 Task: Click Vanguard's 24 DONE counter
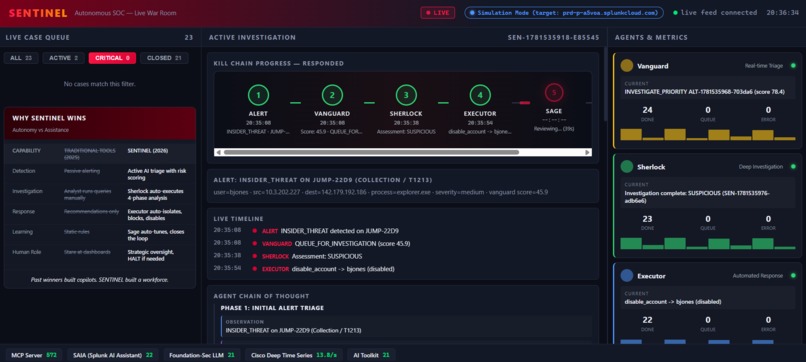[647, 113]
